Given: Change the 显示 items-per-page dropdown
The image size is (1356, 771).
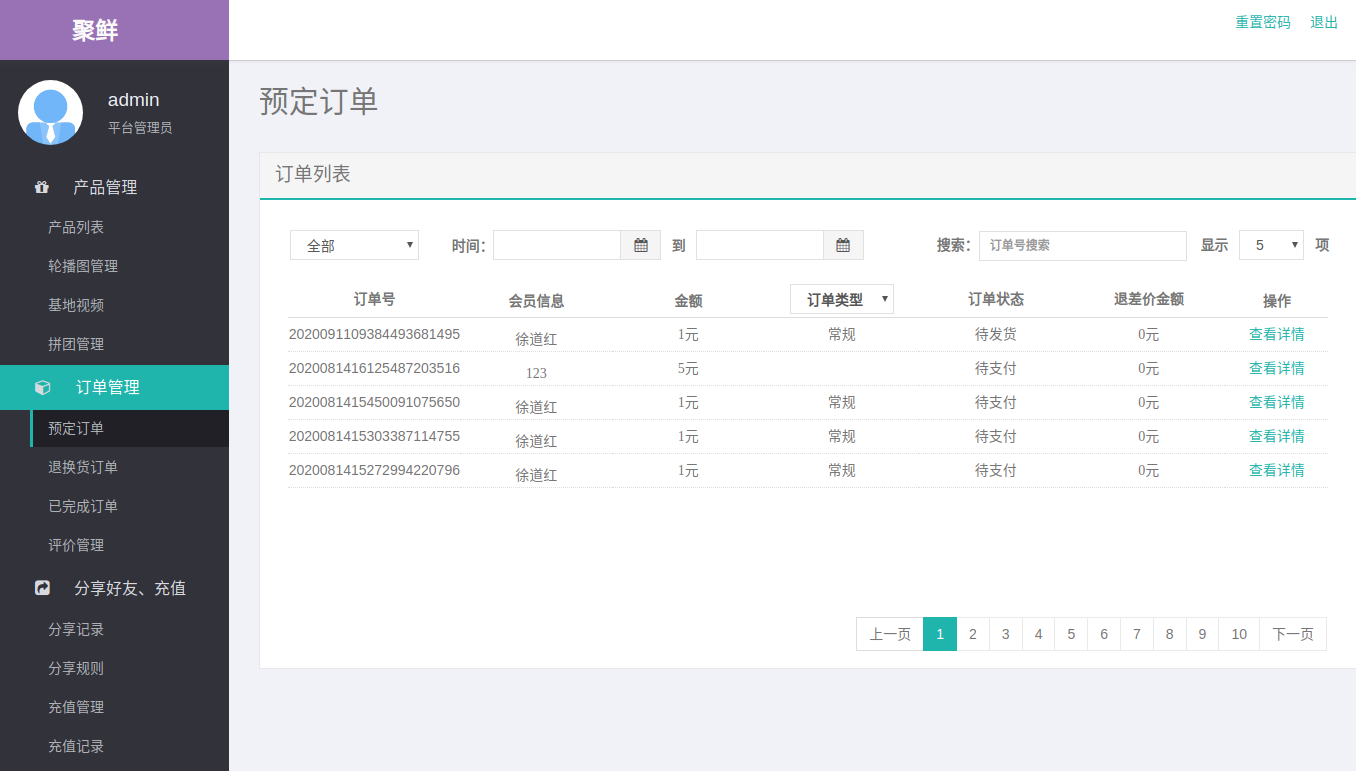Looking at the screenshot, I should pos(1270,245).
